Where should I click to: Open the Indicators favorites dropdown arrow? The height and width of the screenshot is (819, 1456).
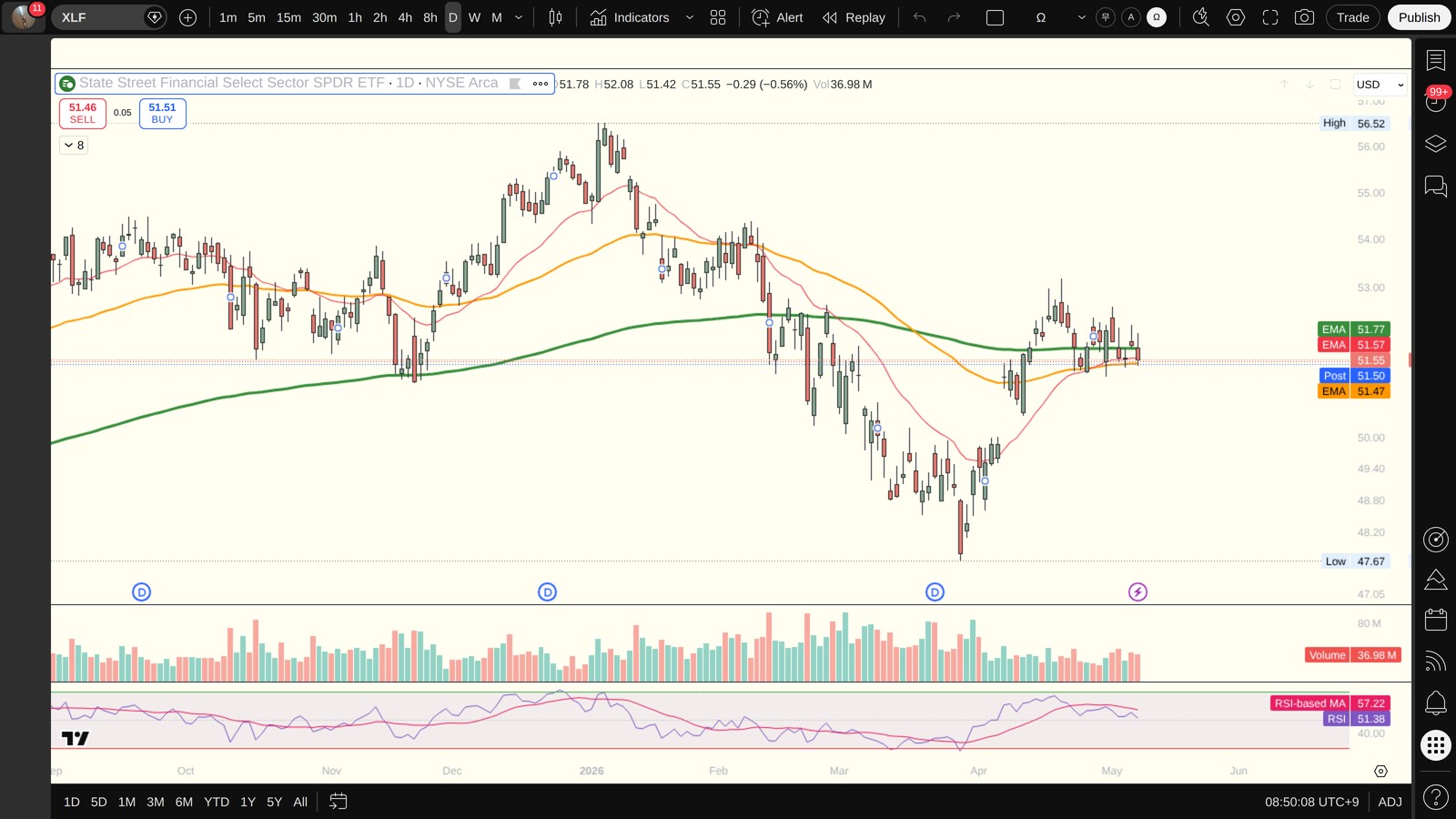[689, 17]
